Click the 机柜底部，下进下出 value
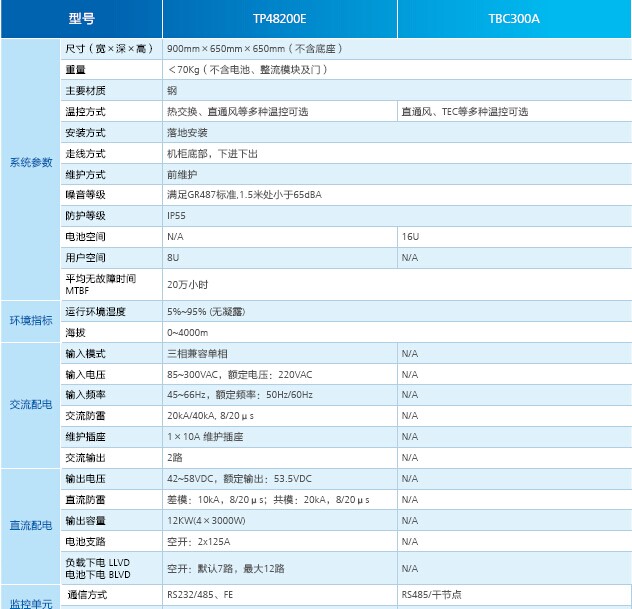Image resolution: width=632 pixels, height=609 pixels. click(x=212, y=154)
